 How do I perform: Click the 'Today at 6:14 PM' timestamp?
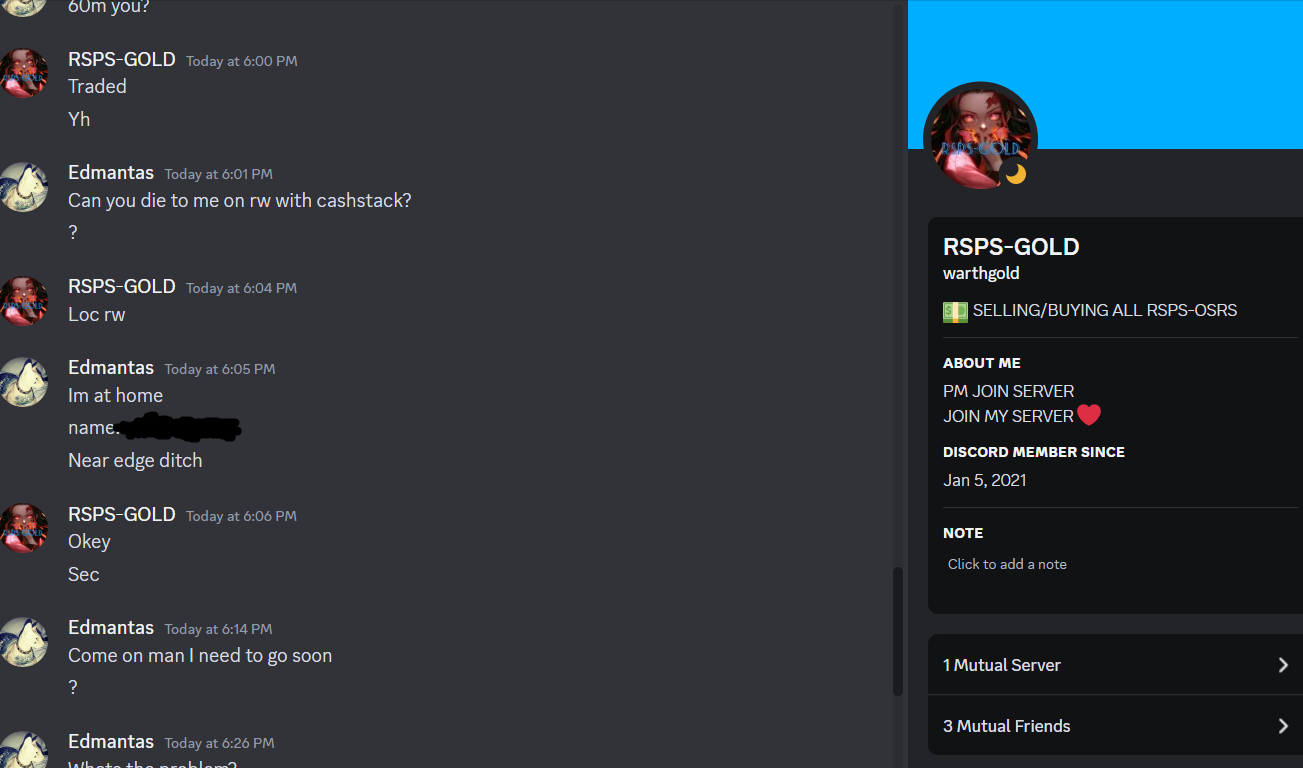tap(218, 629)
